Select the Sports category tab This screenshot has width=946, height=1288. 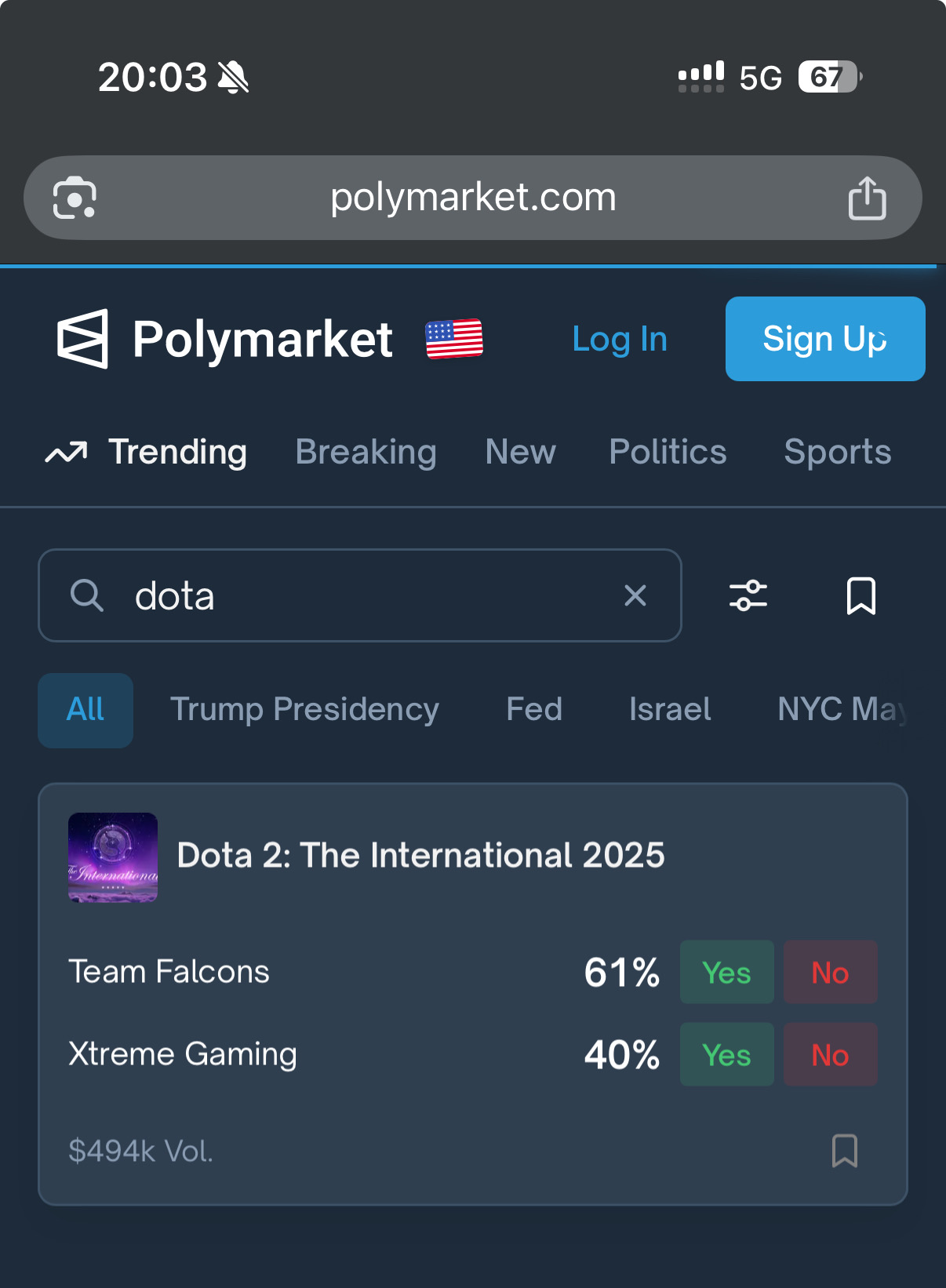(837, 452)
